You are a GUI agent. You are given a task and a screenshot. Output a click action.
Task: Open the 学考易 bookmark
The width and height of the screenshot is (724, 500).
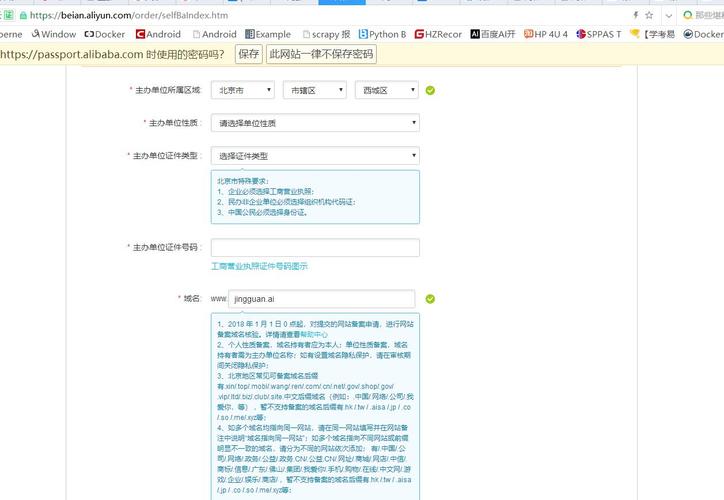[653, 34]
